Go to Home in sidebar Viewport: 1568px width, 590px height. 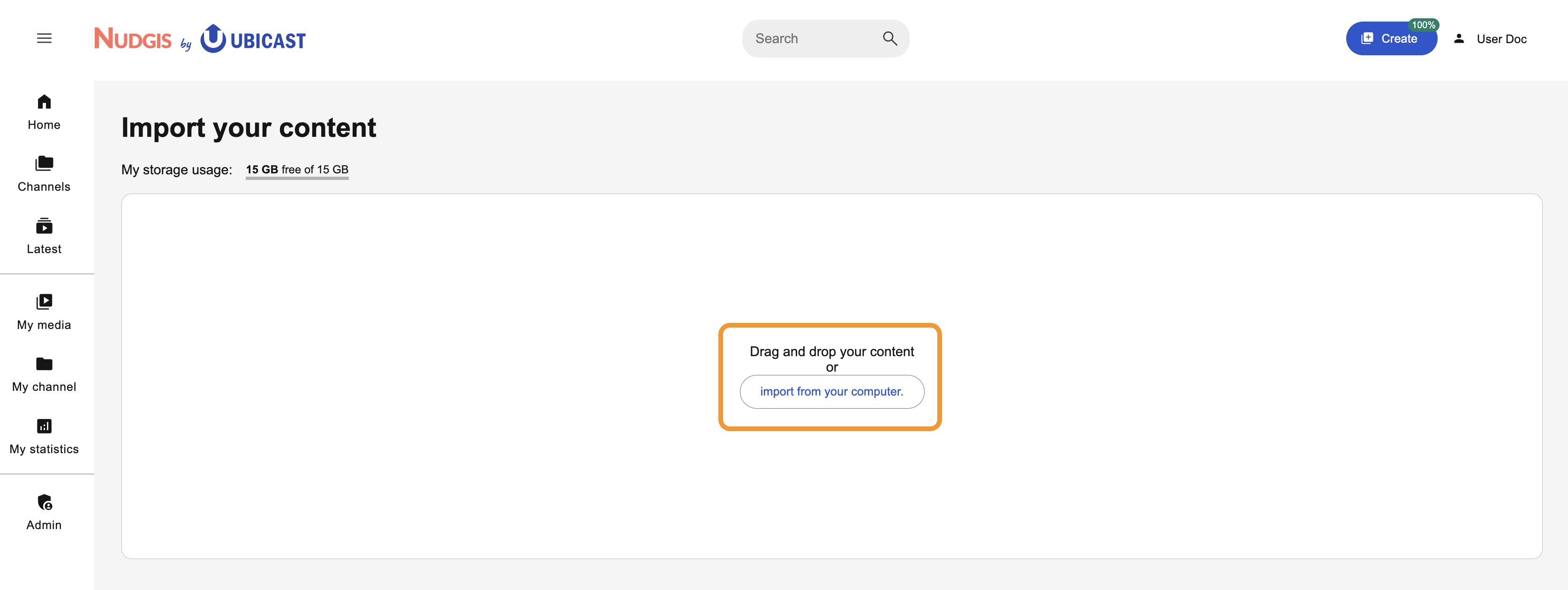(x=44, y=112)
